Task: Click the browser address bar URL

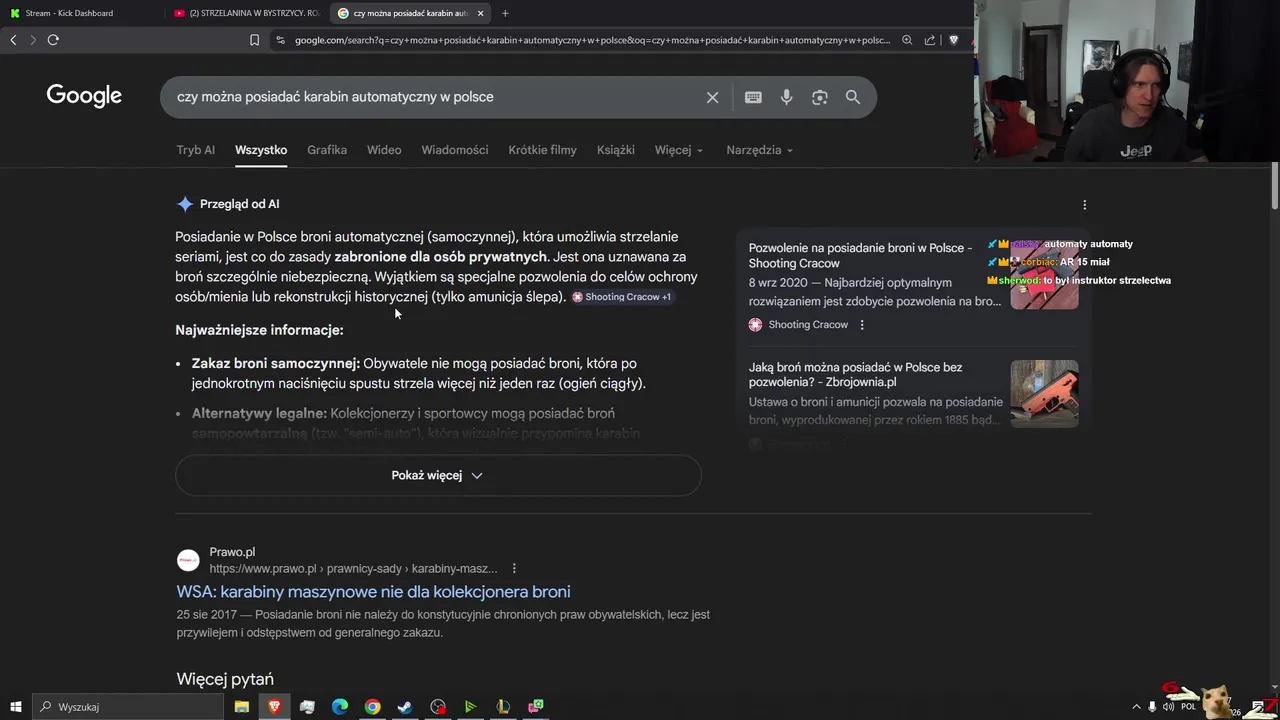Action: [x=590, y=40]
